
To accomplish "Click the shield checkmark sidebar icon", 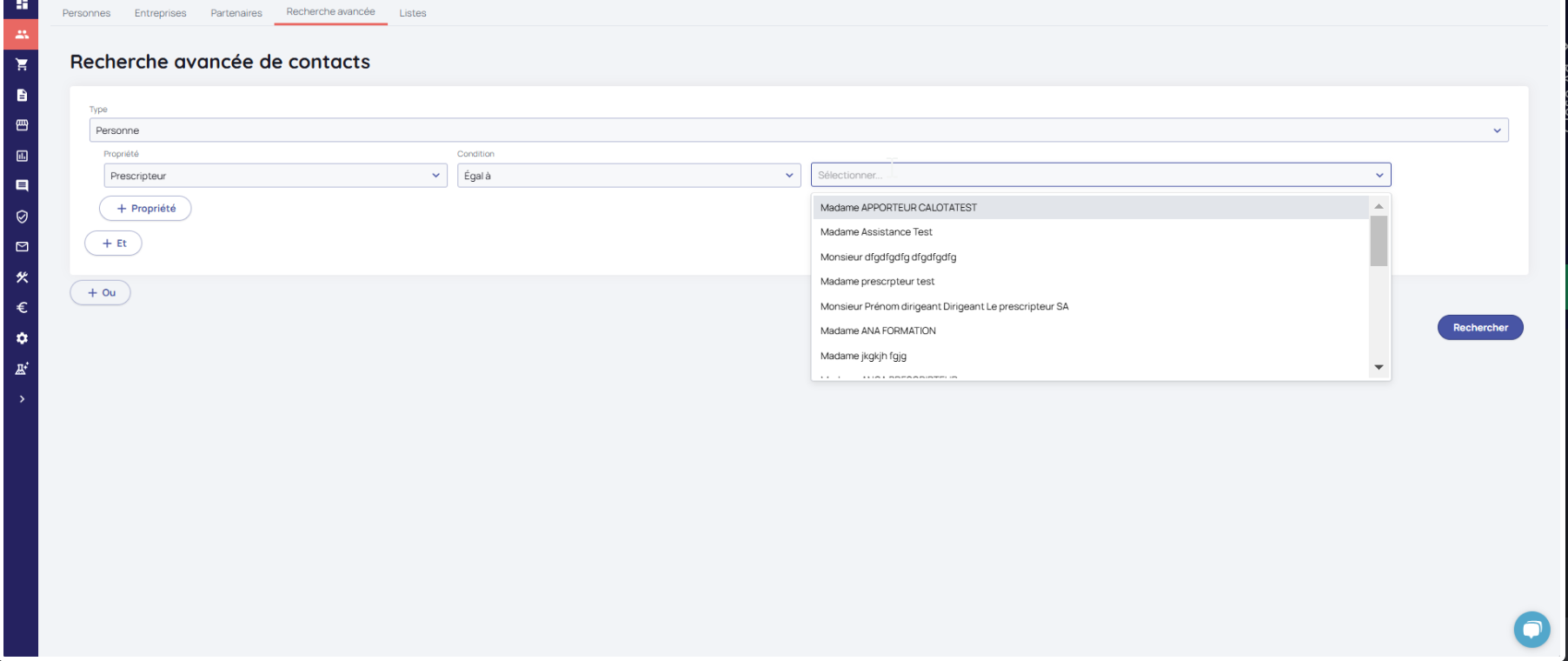I will pyautogui.click(x=22, y=217).
